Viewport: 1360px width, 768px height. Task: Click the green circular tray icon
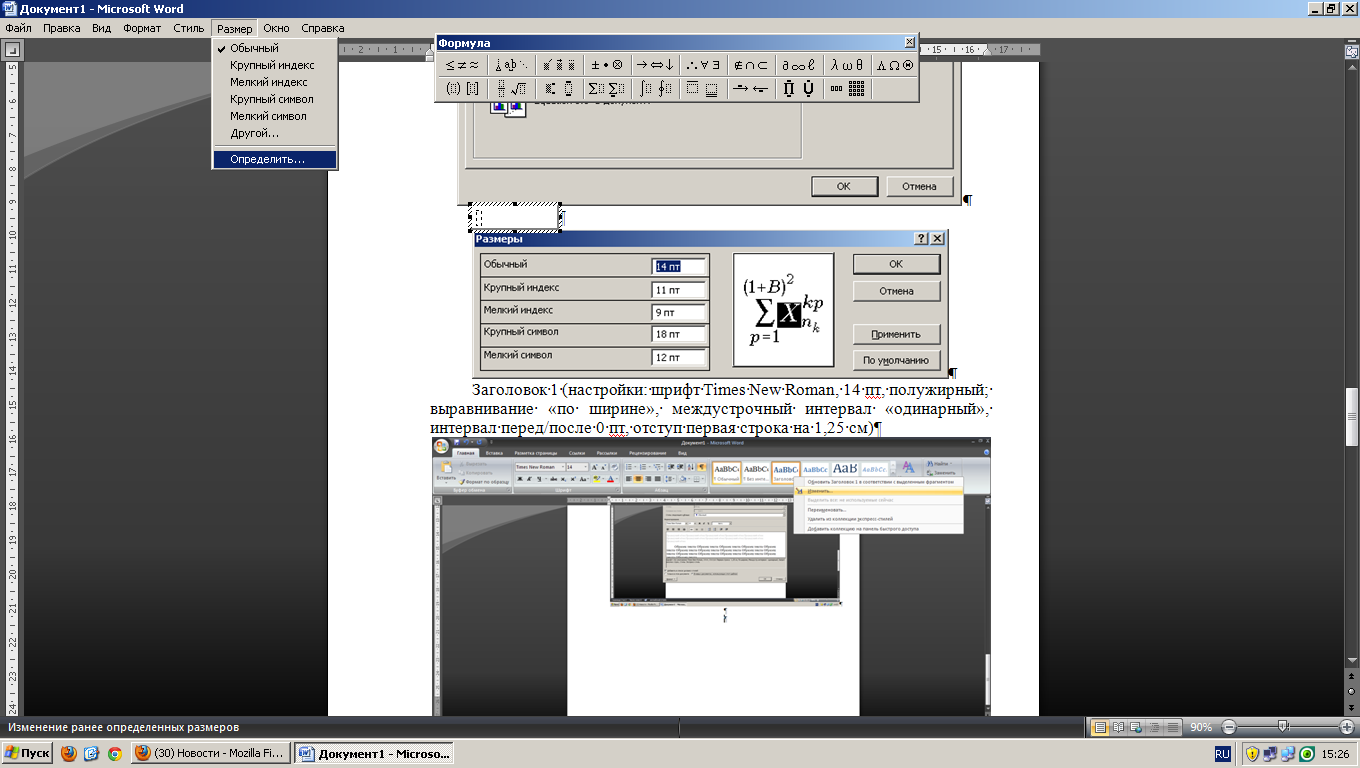1306,753
